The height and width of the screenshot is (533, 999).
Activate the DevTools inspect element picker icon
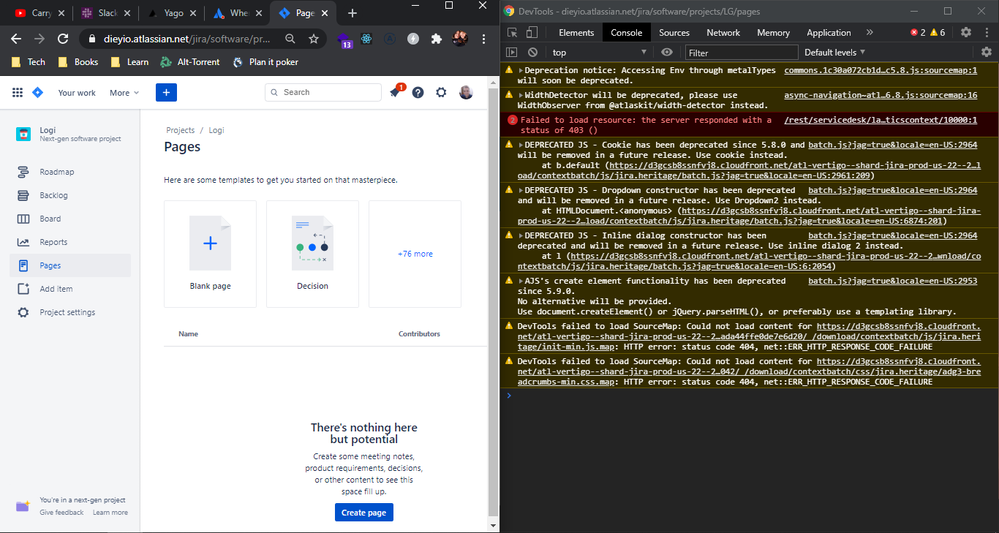(512, 32)
